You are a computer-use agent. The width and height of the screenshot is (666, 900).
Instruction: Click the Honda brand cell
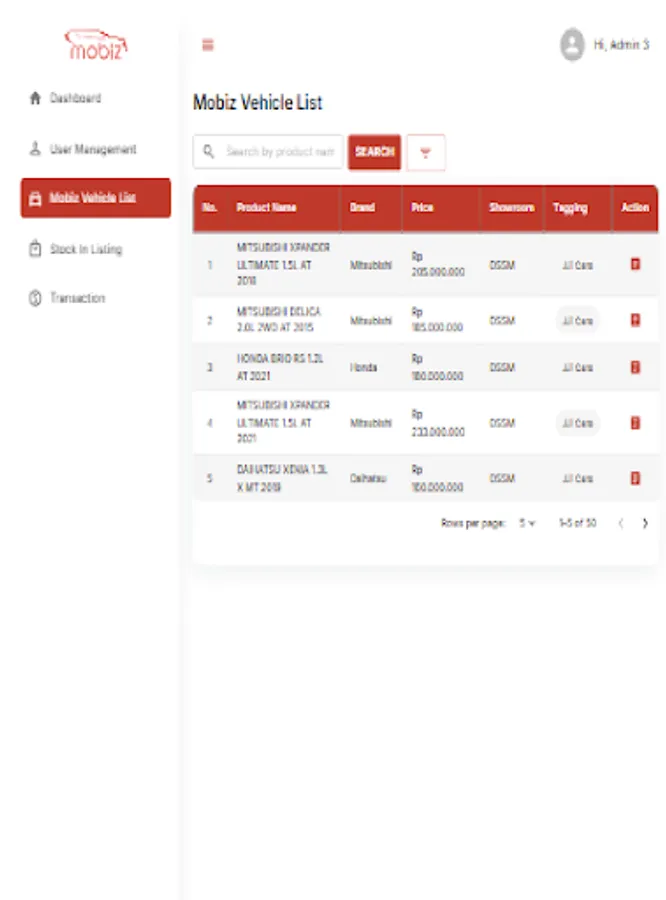[363, 367]
